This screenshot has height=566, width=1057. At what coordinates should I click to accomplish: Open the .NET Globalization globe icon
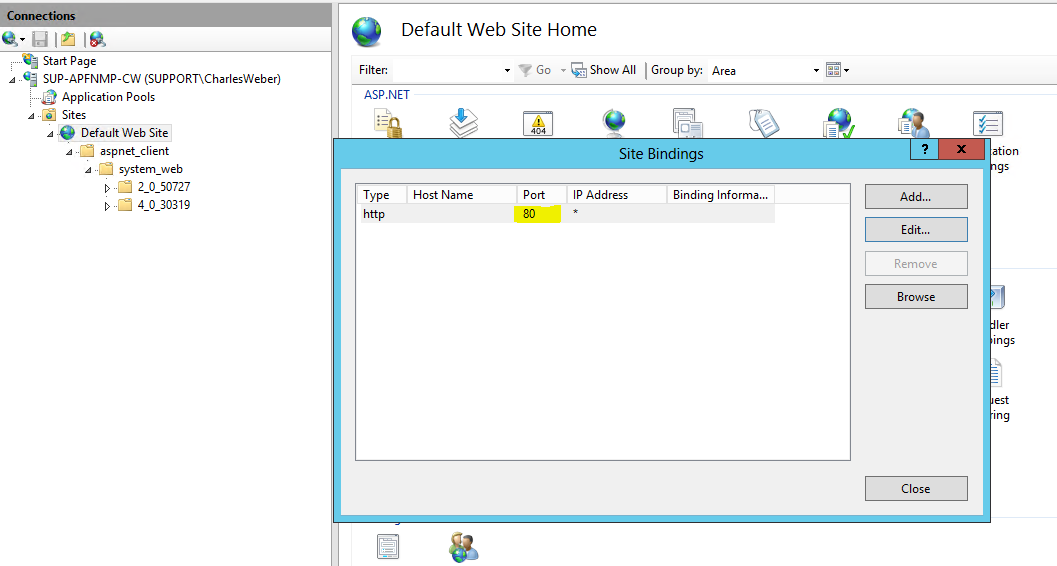(614, 123)
